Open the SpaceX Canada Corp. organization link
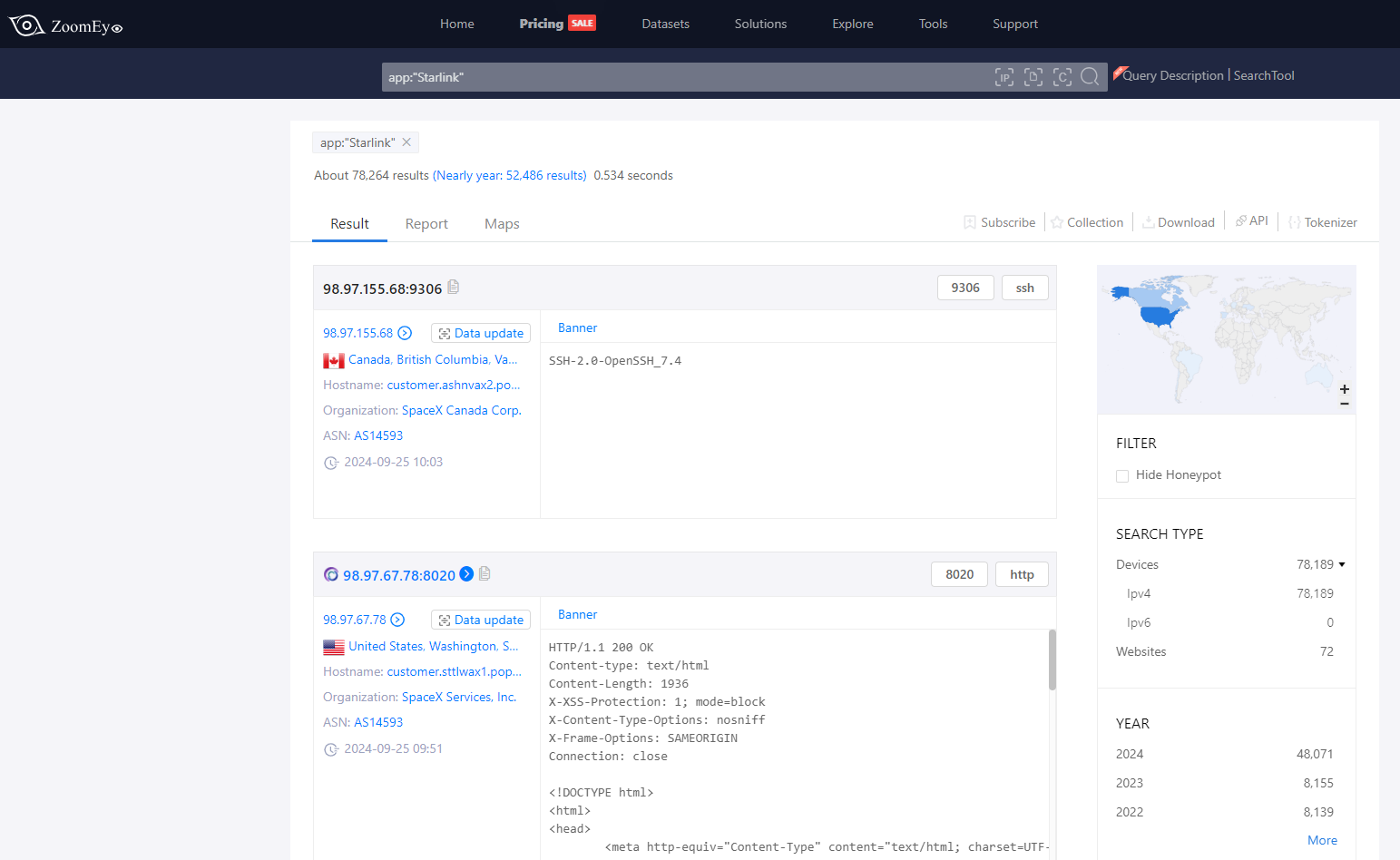The height and width of the screenshot is (860, 1400). (462, 410)
